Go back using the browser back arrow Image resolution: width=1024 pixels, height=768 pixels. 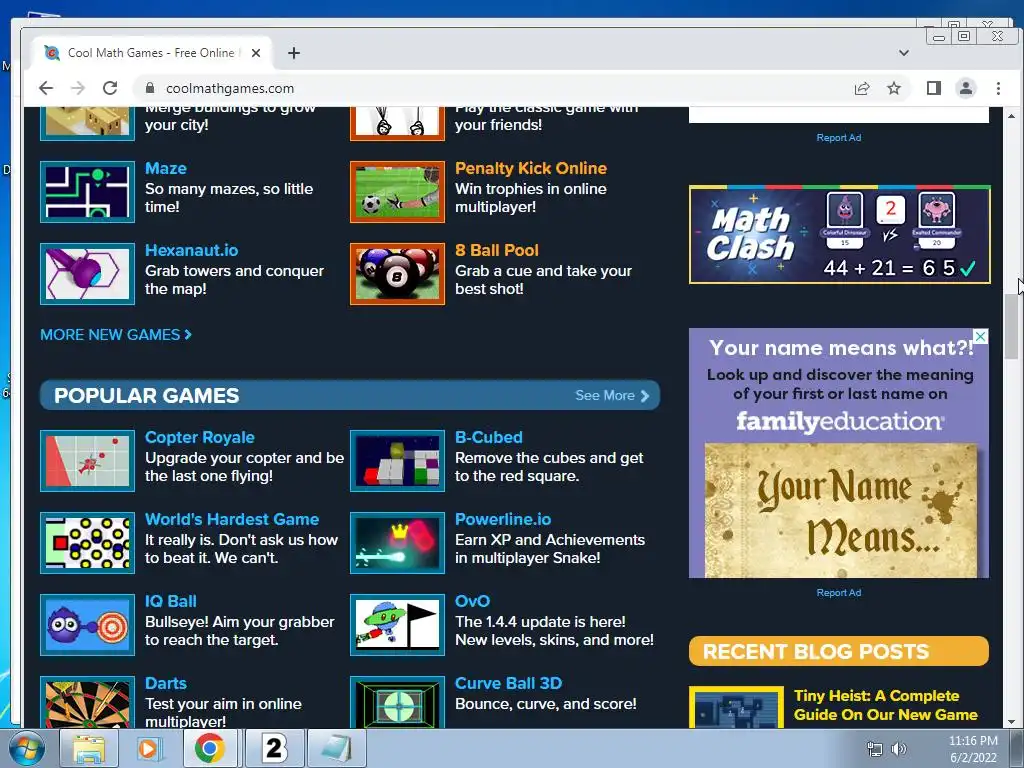click(45, 88)
